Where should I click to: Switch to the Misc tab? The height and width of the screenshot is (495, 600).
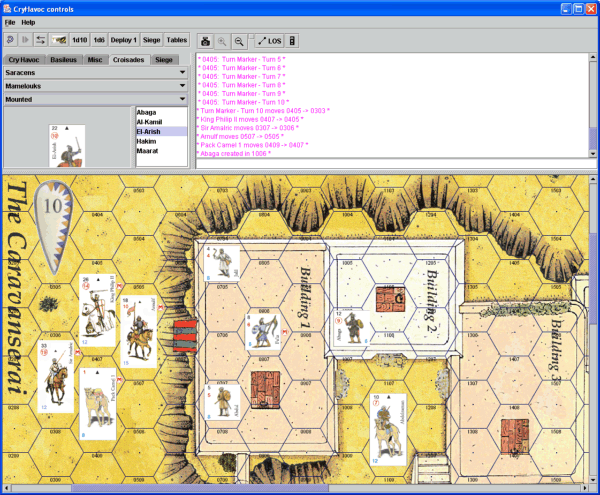click(95, 60)
